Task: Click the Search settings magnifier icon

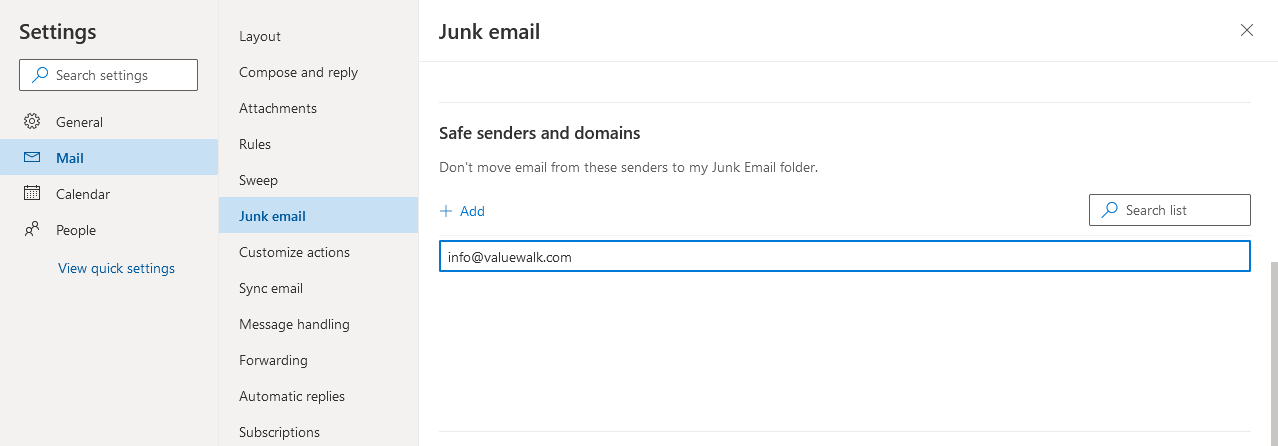Action: 40,75
